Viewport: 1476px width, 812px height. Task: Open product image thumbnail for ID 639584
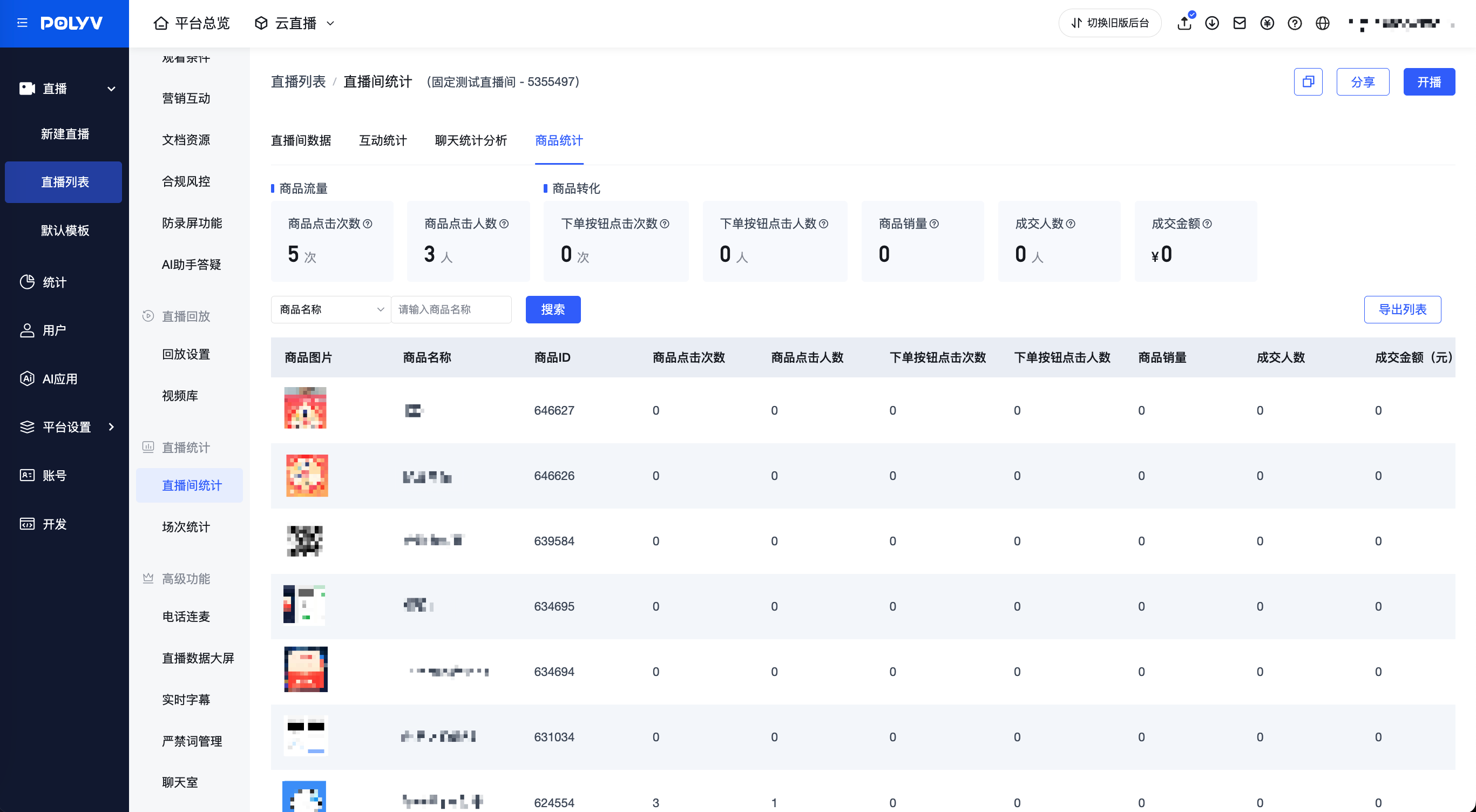click(305, 541)
